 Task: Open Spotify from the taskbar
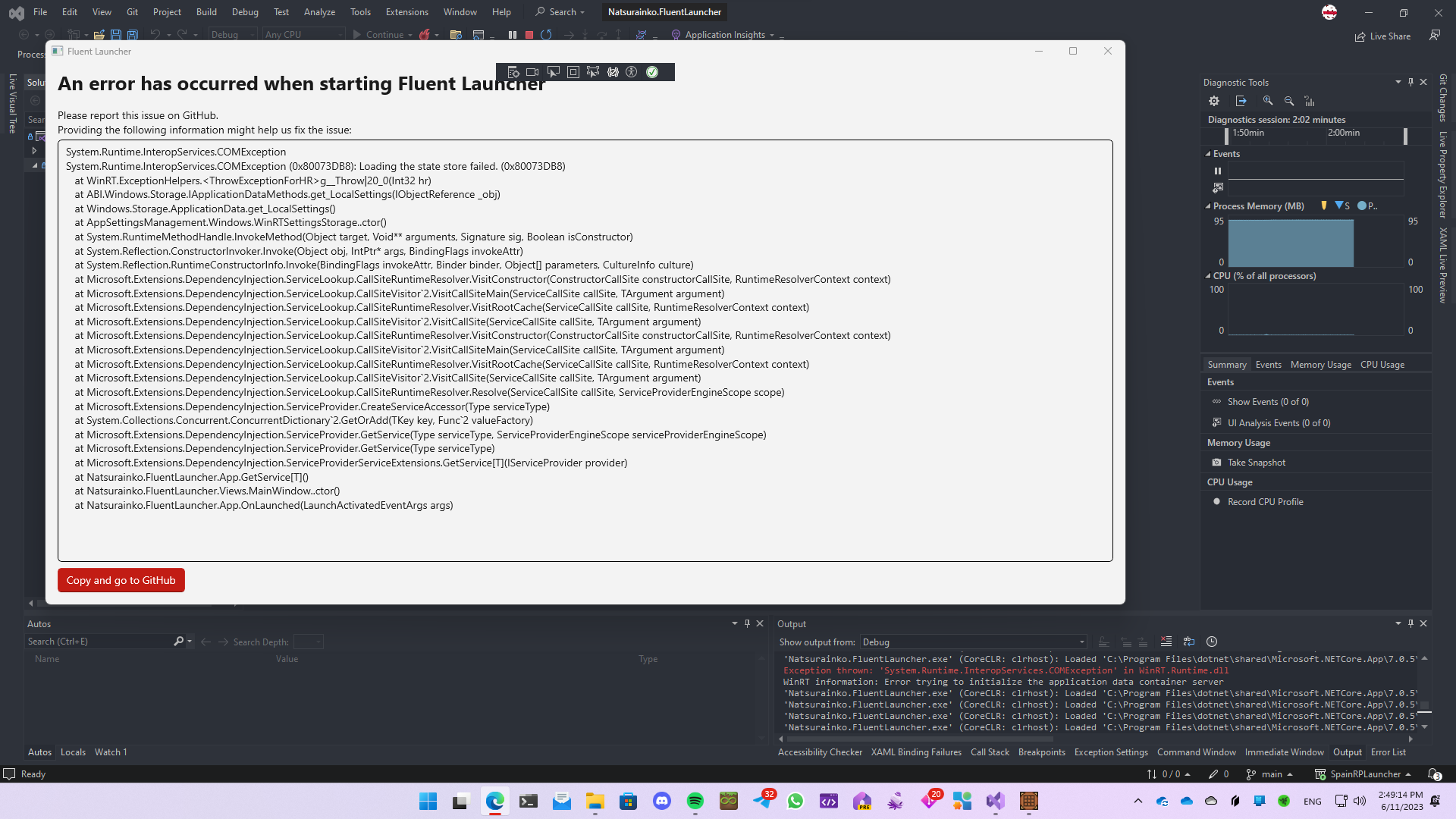(695, 802)
